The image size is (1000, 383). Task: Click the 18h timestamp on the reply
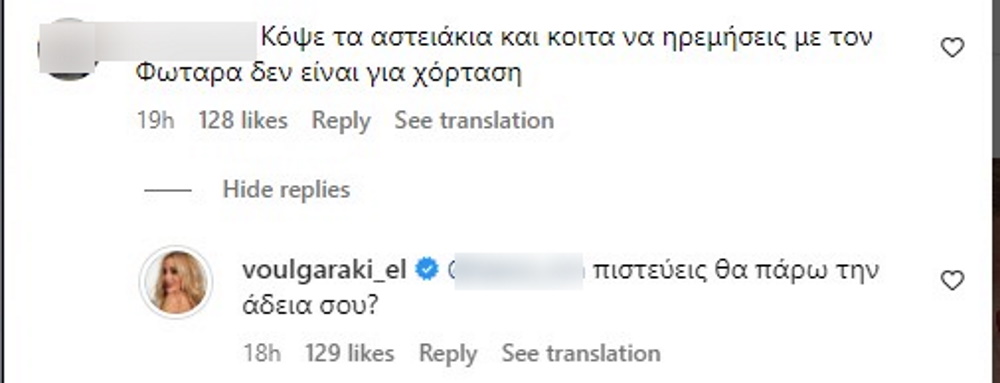pyautogui.click(x=262, y=354)
